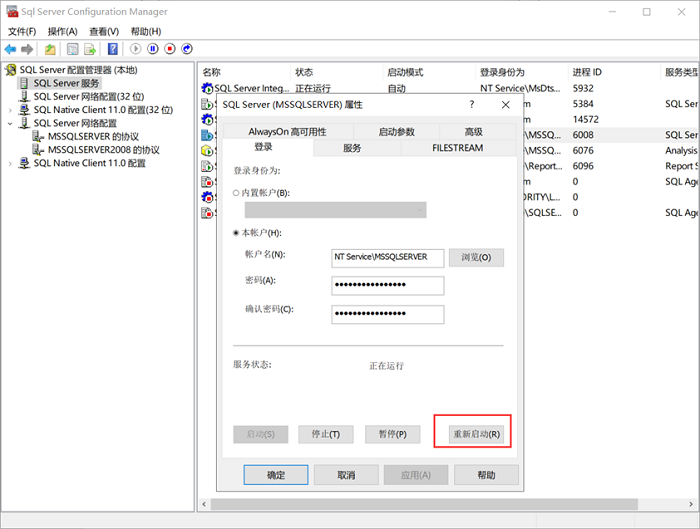
Task: Click the 确定 button
Action: [276, 475]
